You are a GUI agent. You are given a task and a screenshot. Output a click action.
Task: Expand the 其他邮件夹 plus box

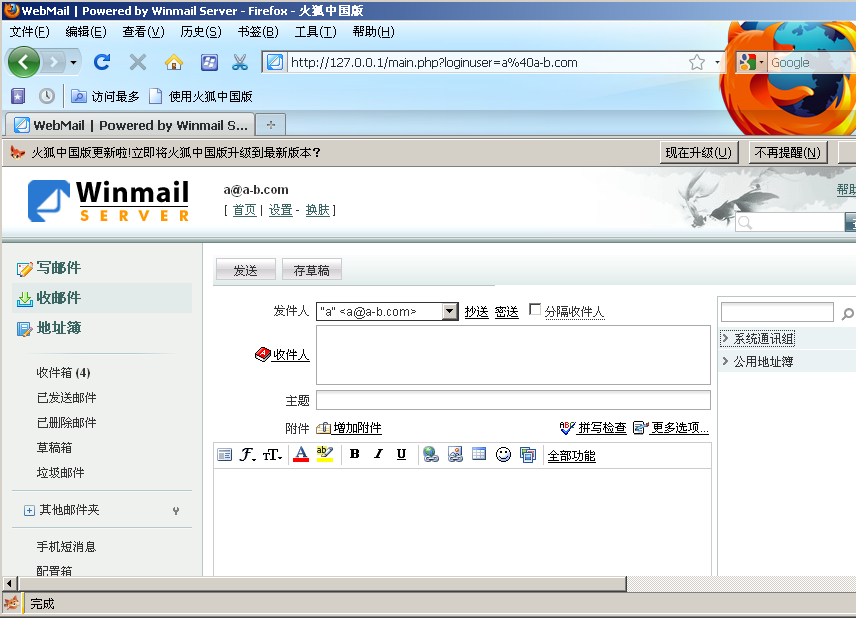pyautogui.click(x=29, y=510)
